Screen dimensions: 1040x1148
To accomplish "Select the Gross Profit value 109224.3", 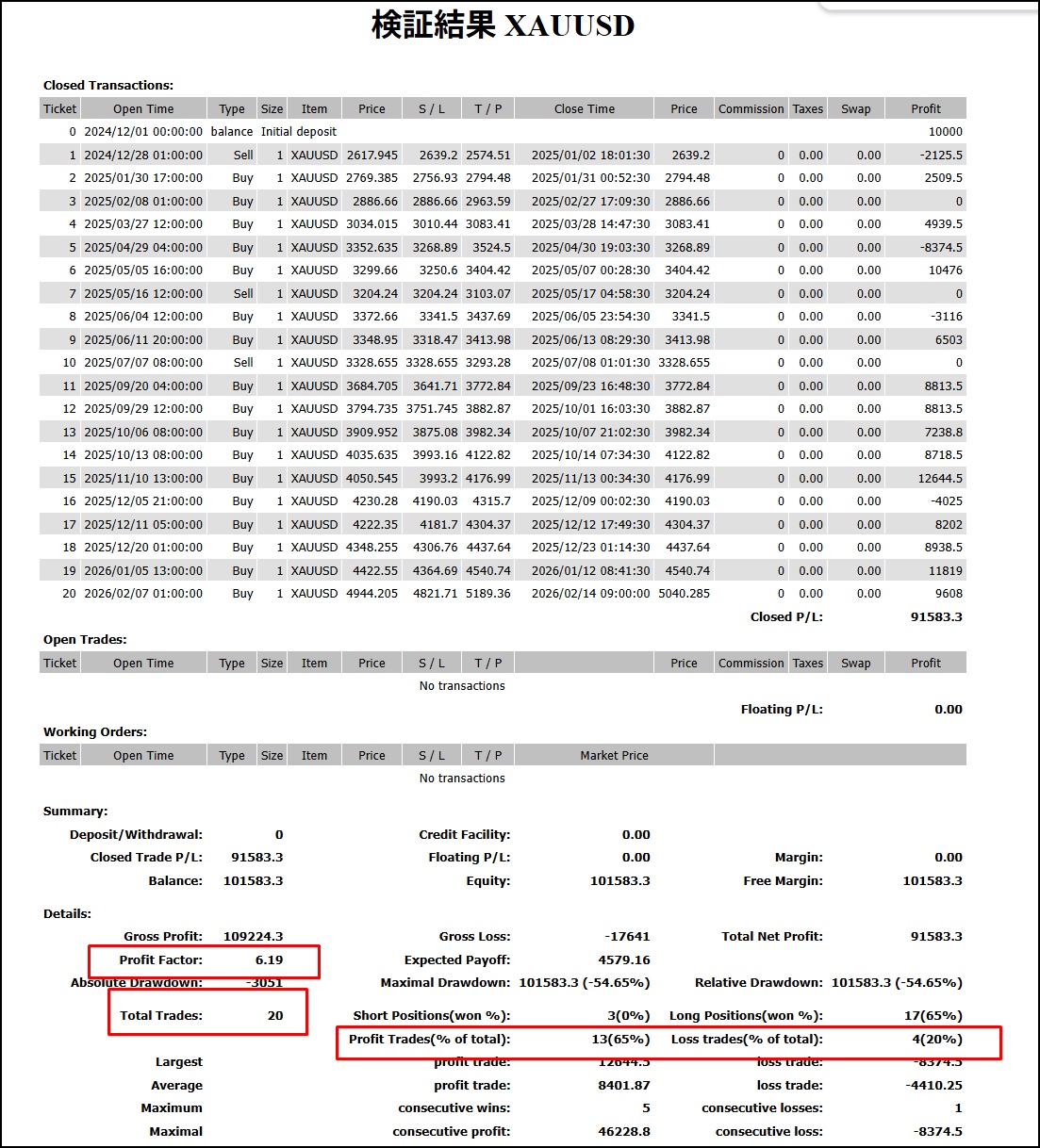I will [253, 937].
